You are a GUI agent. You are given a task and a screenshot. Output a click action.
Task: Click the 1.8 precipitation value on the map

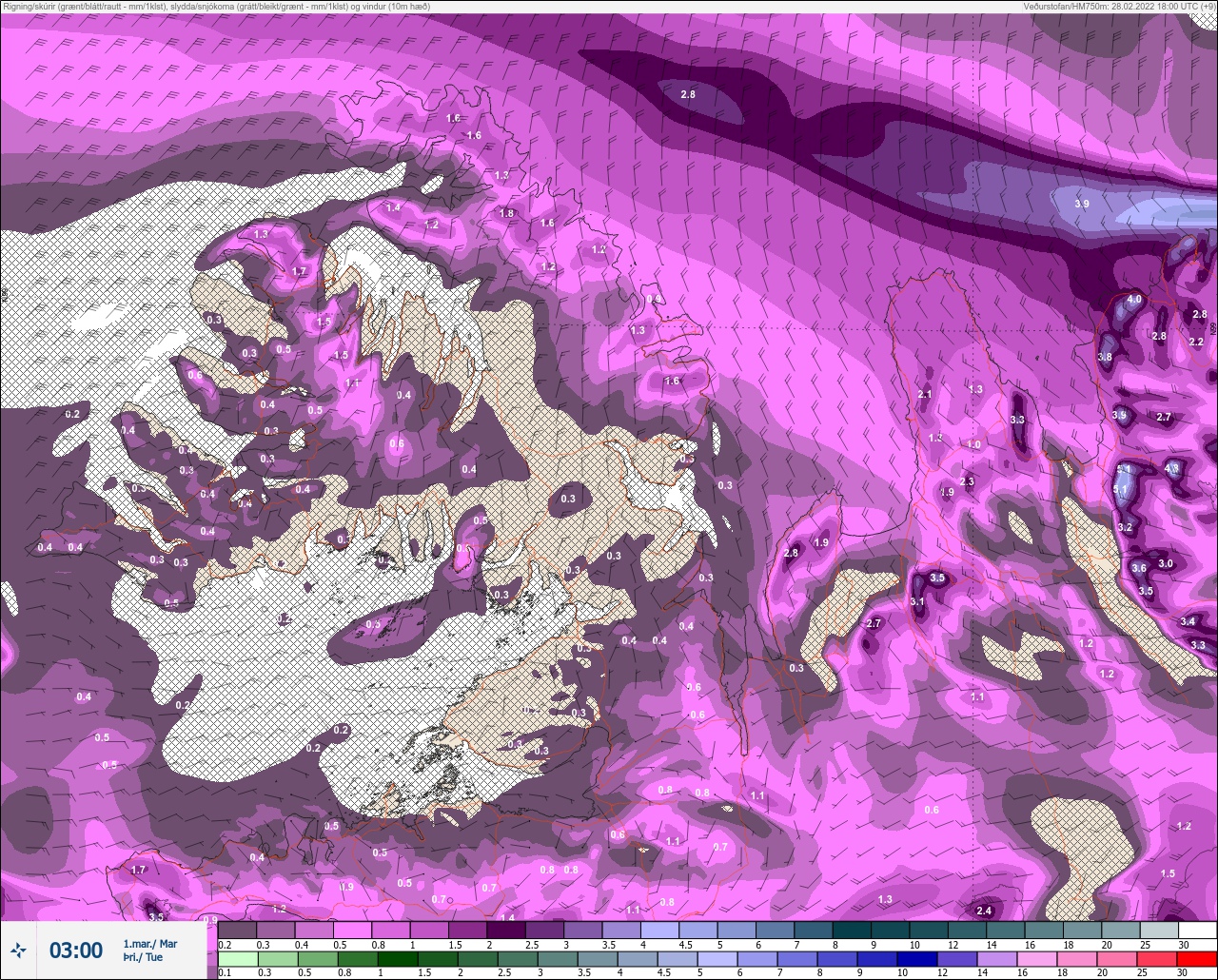506,213
